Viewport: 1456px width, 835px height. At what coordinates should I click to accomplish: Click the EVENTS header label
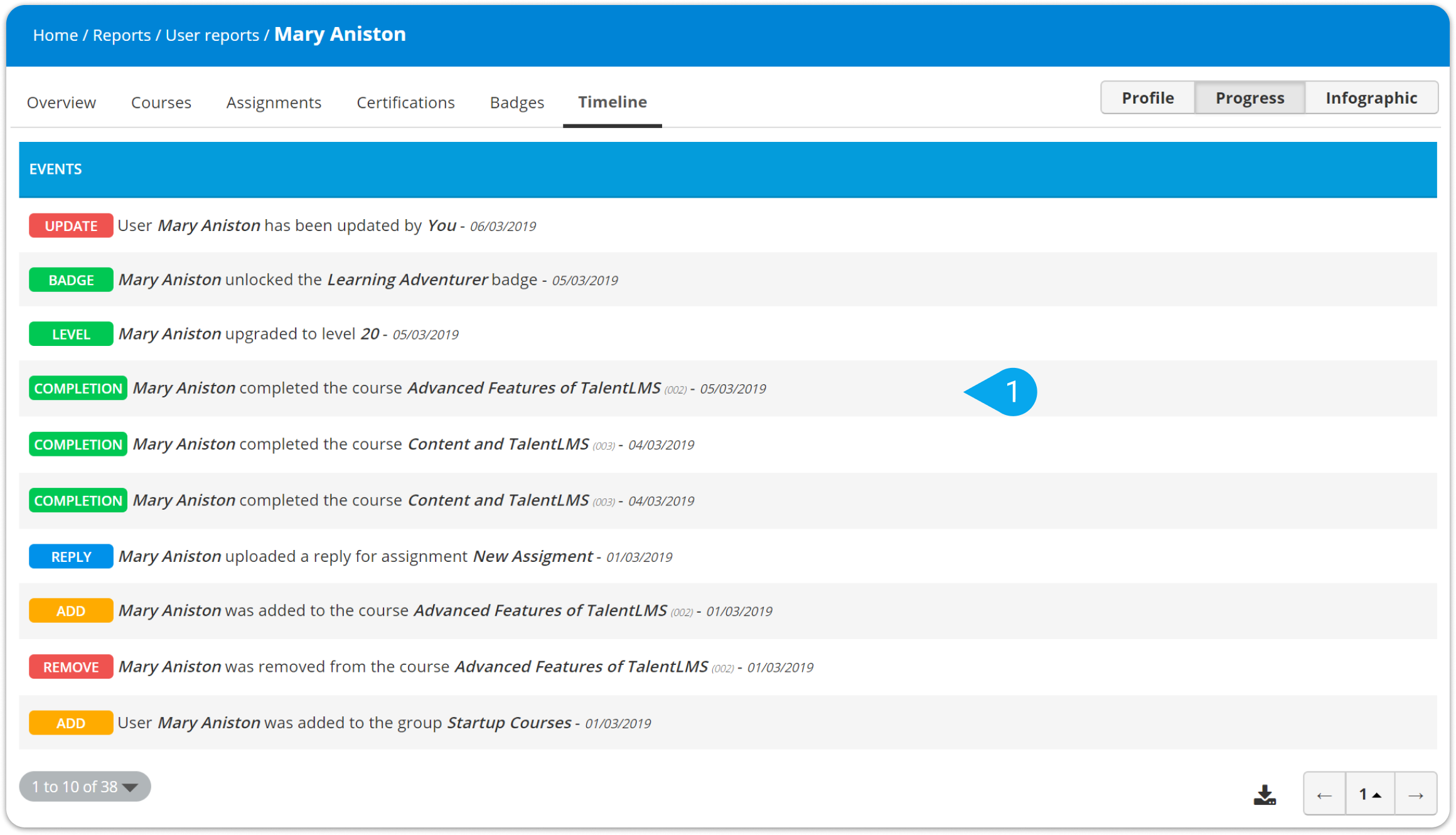click(55, 169)
